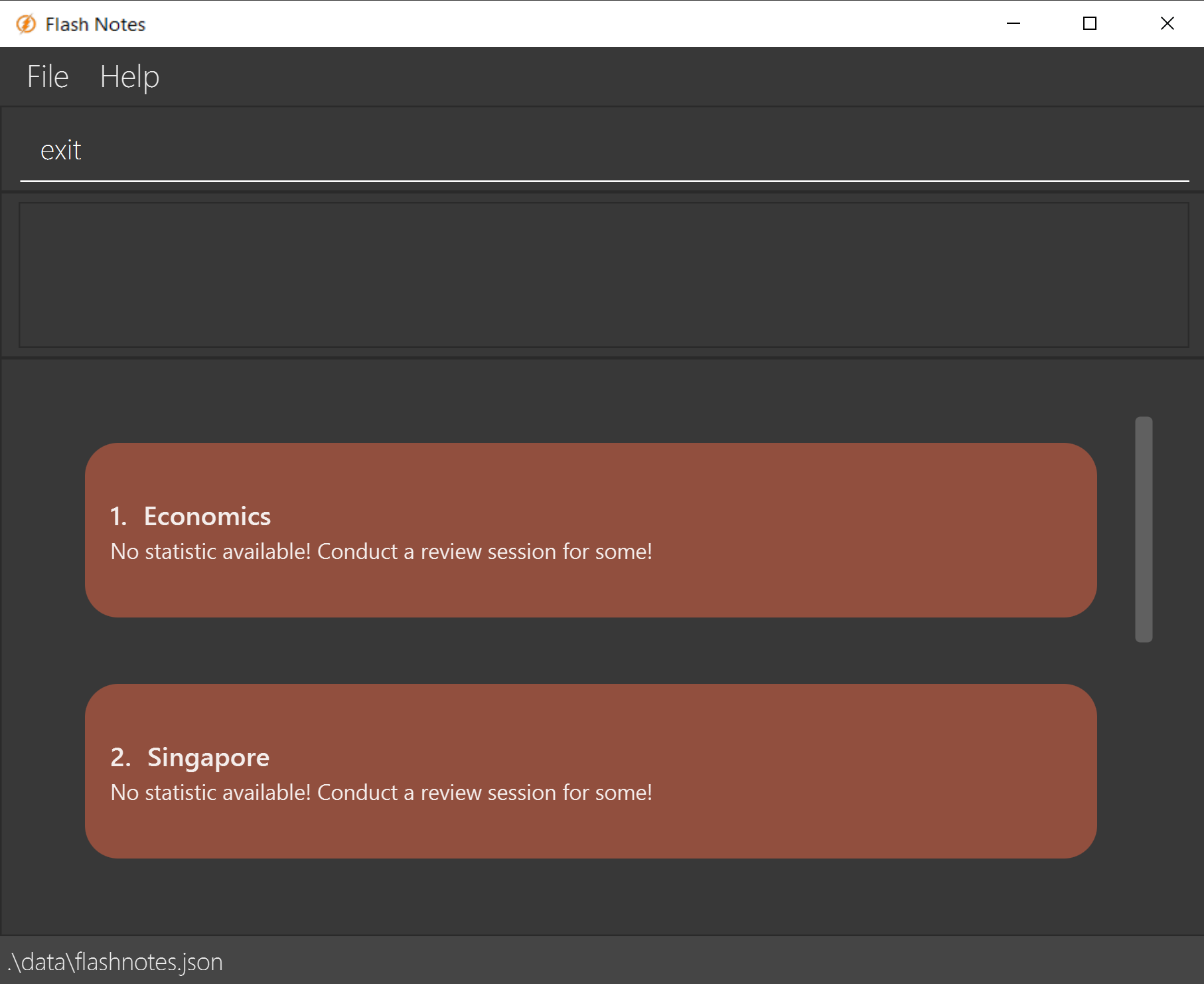Click the empty result display box
This screenshot has width=1204, height=984.
pos(603,275)
